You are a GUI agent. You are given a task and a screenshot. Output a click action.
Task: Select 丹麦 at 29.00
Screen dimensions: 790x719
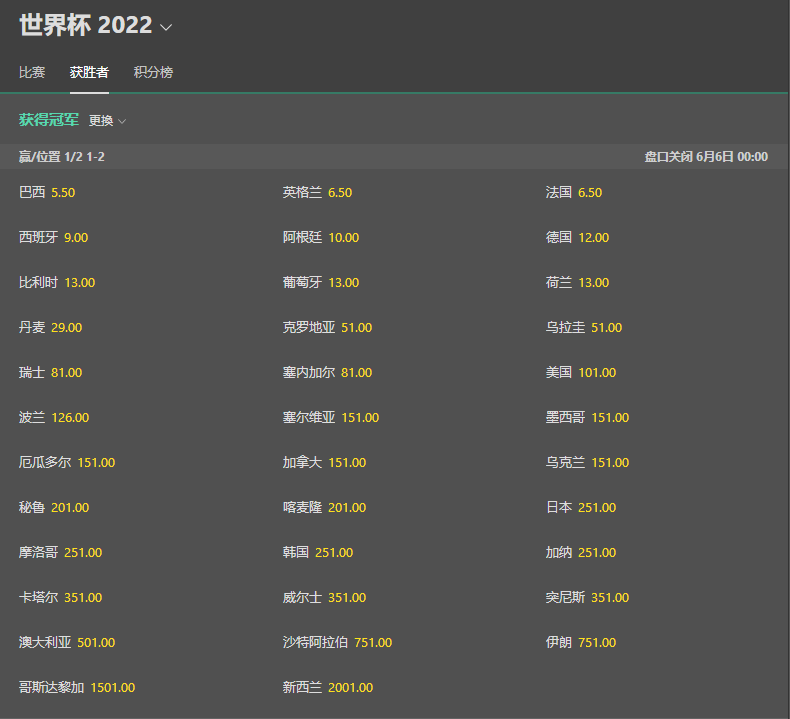click(x=50, y=328)
